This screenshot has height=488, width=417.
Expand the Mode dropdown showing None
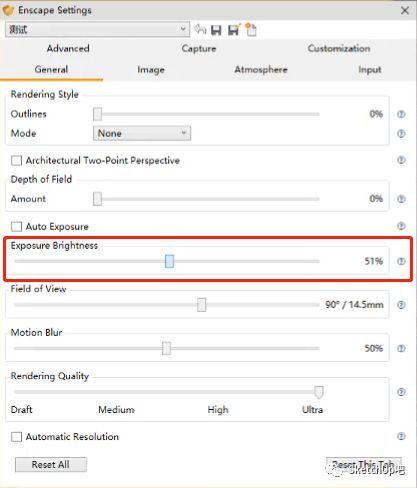[x=142, y=133]
